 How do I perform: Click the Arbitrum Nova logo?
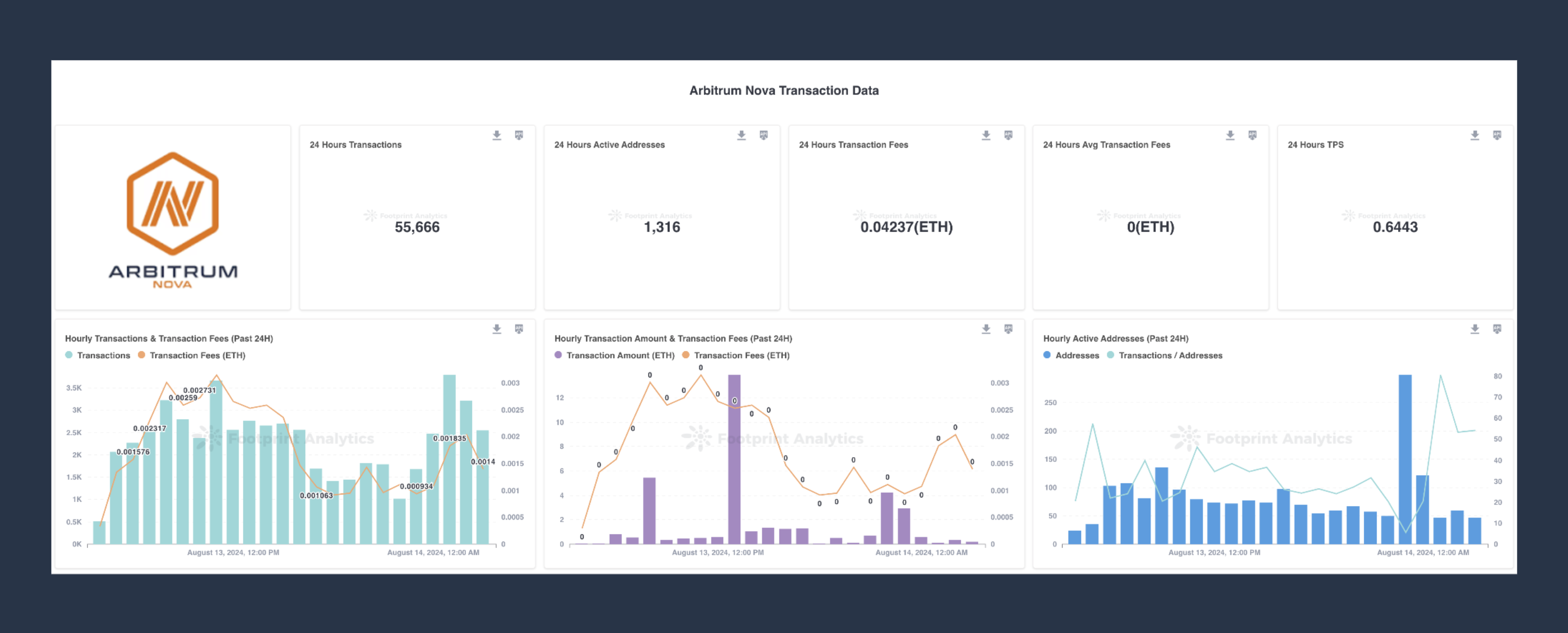click(x=172, y=219)
